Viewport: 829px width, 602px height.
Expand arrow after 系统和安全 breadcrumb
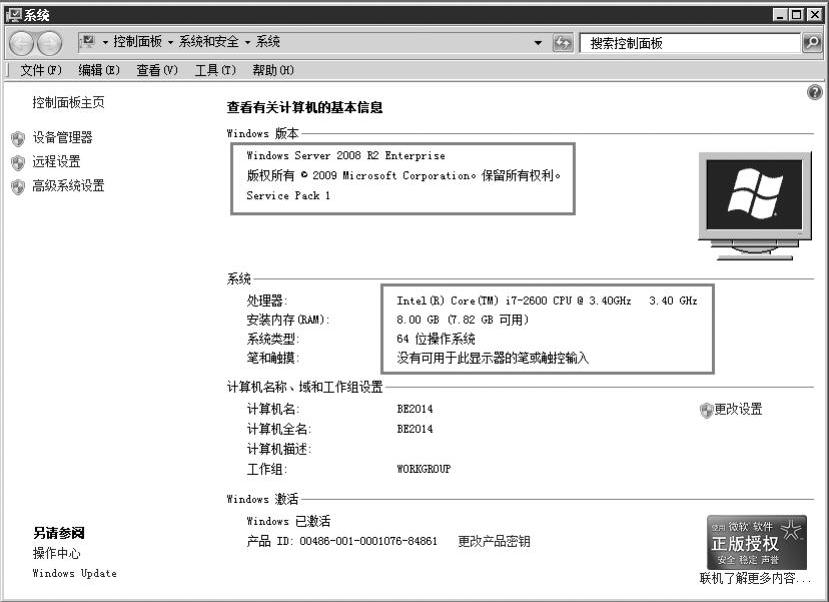247,42
